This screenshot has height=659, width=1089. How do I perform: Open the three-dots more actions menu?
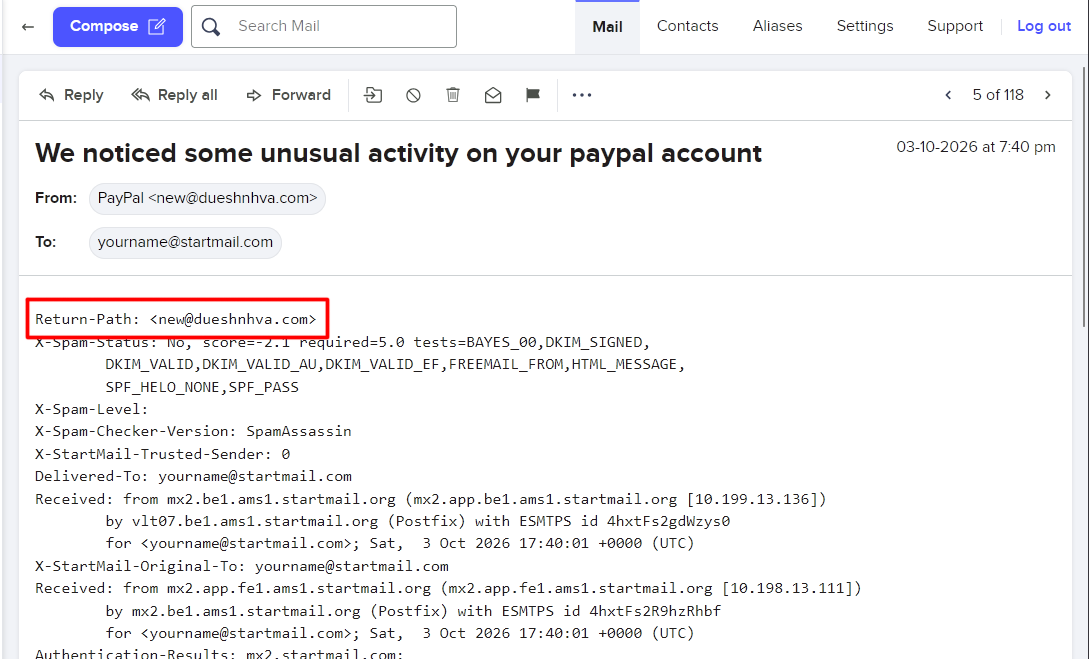click(582, 95)
